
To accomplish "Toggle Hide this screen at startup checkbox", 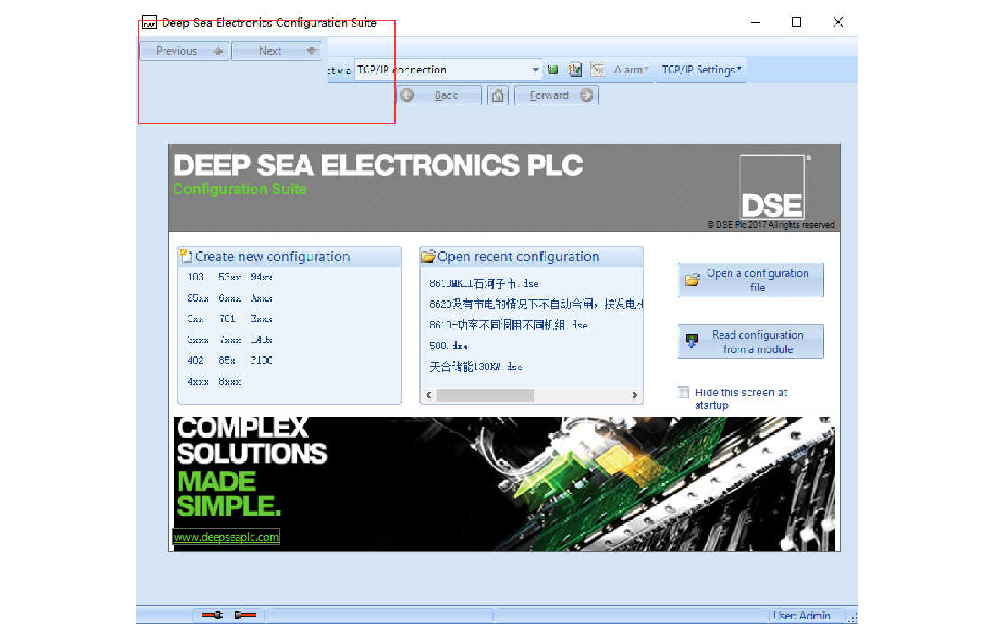I will [x=684, y=392].
